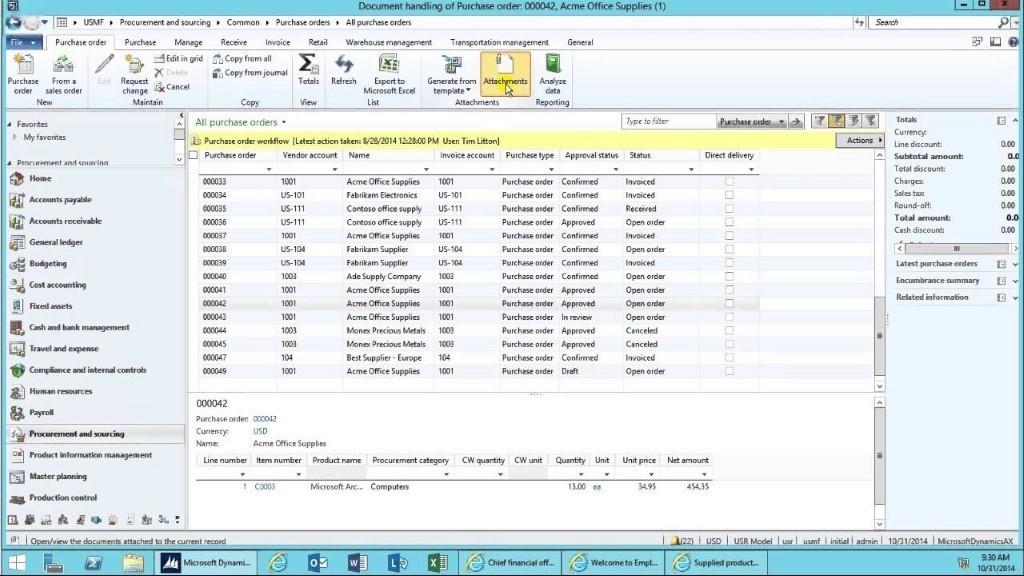This screenshot has width=1024, height=576.
Task: Toggle Direct delivery for order 000044
Action: 729,330
